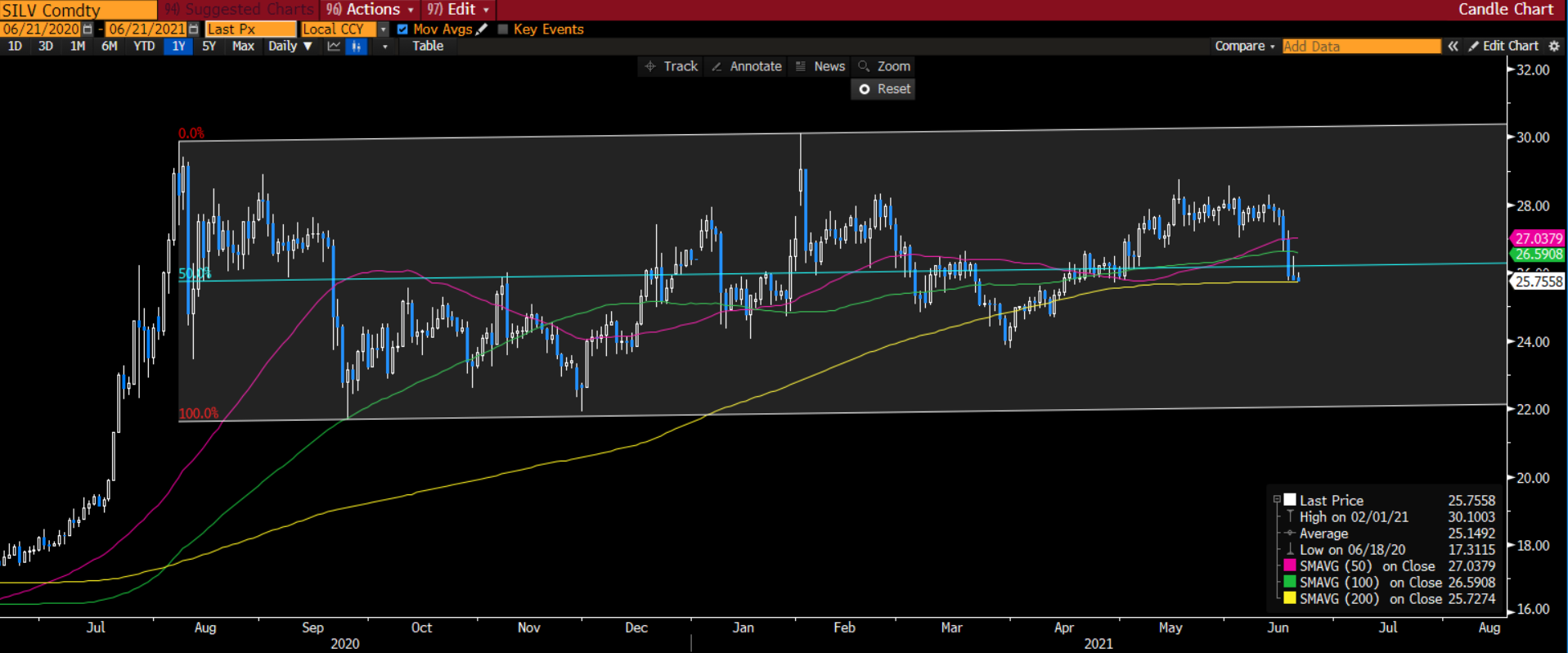Enable the Key Events checkbox
Screen dimensions: 1568x653
click(x=503, y=29)
